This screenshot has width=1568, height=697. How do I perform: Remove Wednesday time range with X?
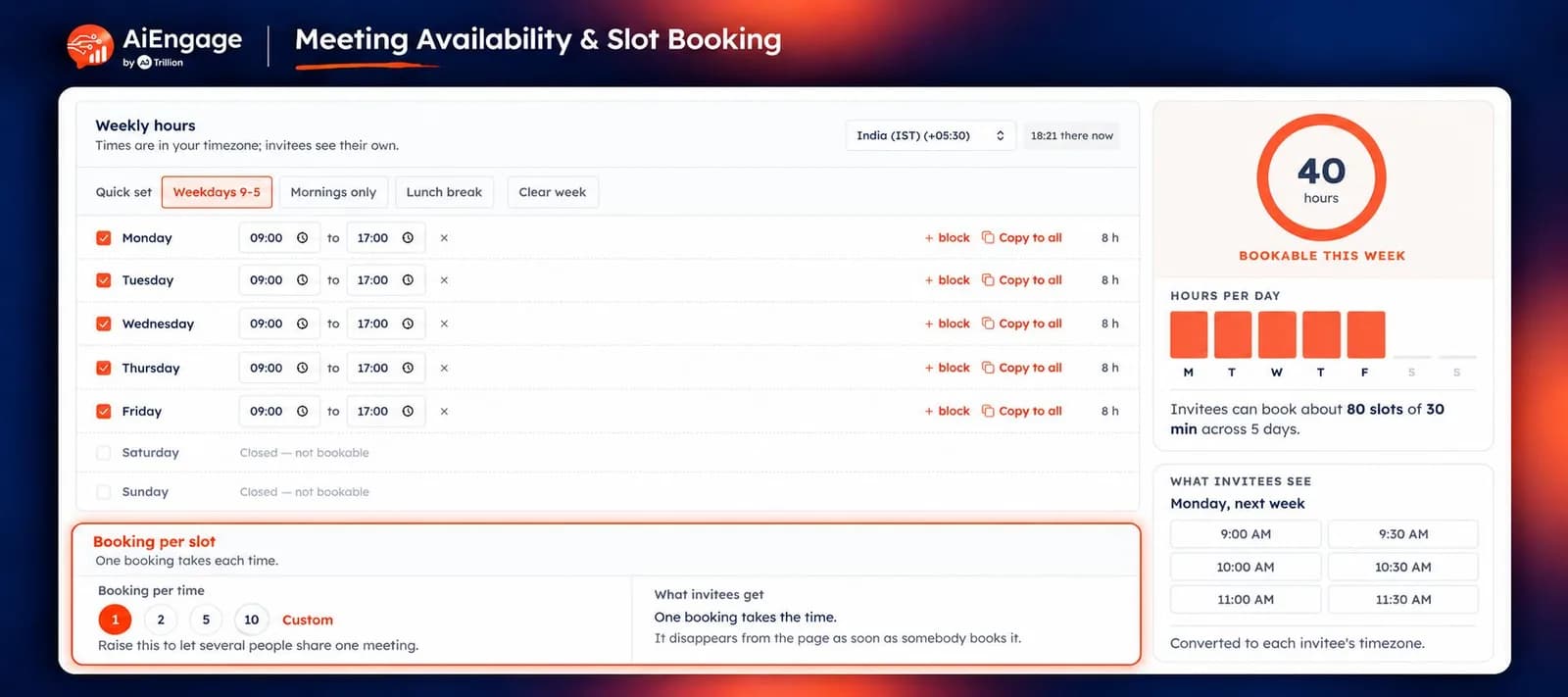[444, 324]
